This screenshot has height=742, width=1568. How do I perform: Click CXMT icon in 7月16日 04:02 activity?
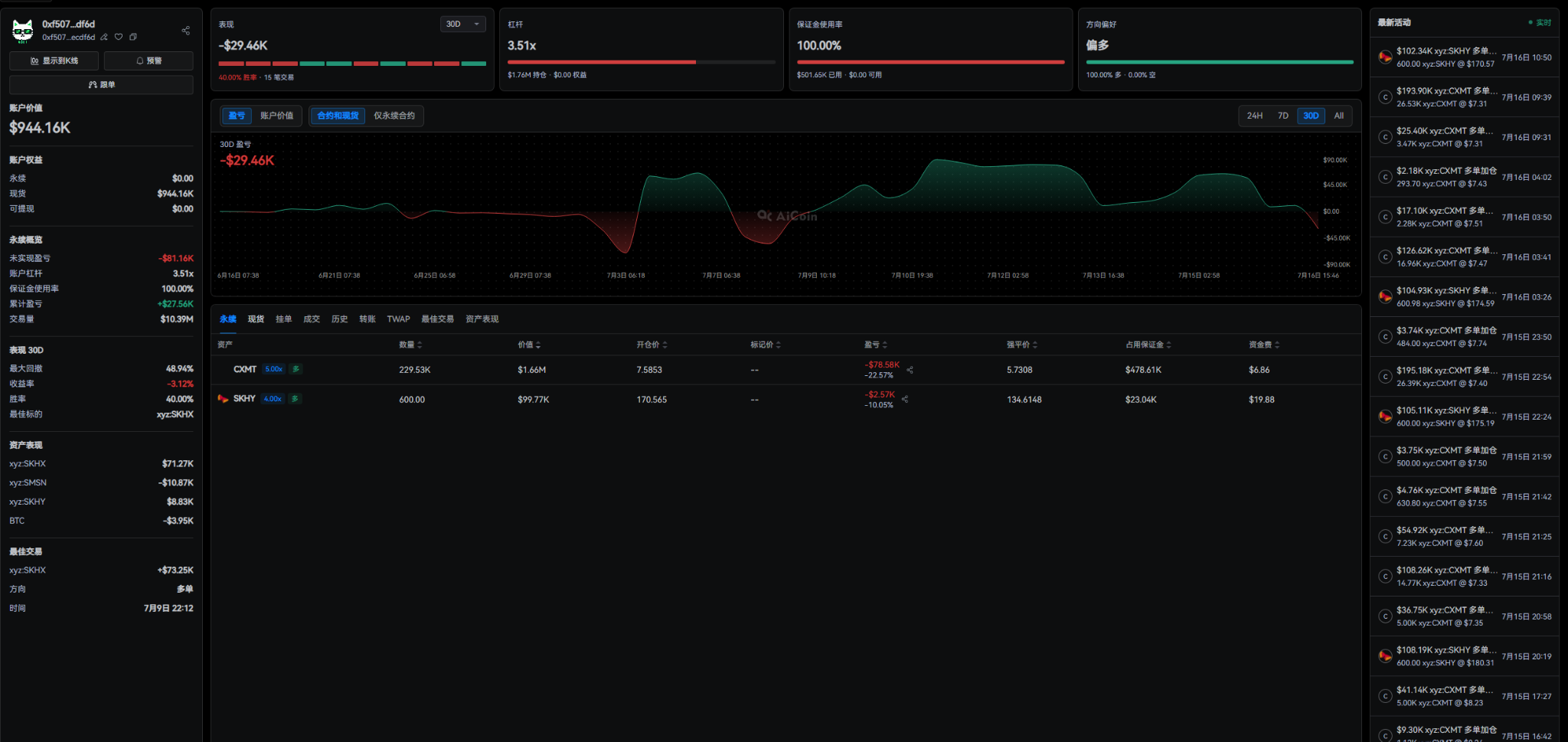pyautogui.click(x=1385, y=177)
